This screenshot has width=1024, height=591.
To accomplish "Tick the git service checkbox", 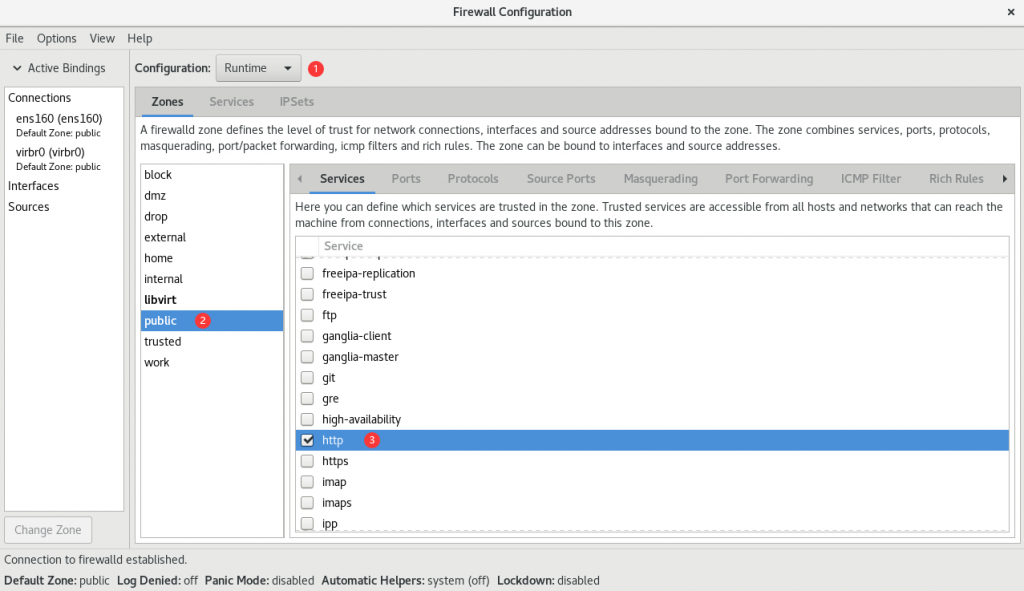I will (307, 378).
